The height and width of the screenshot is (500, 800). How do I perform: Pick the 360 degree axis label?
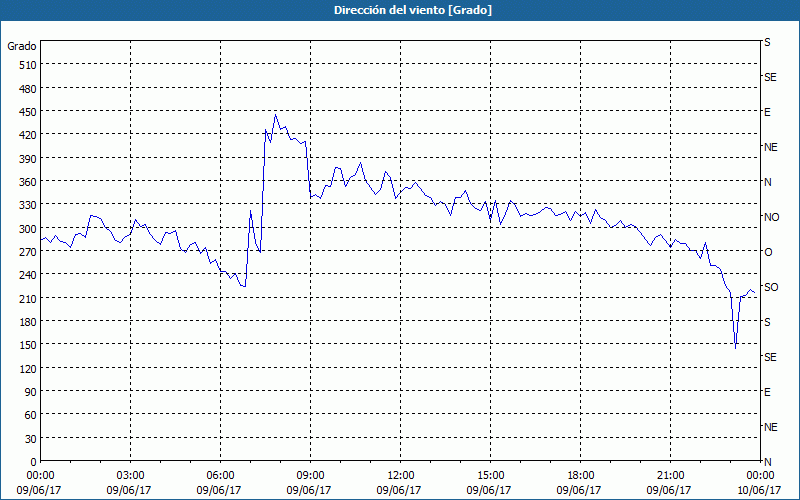click(28, 182)
